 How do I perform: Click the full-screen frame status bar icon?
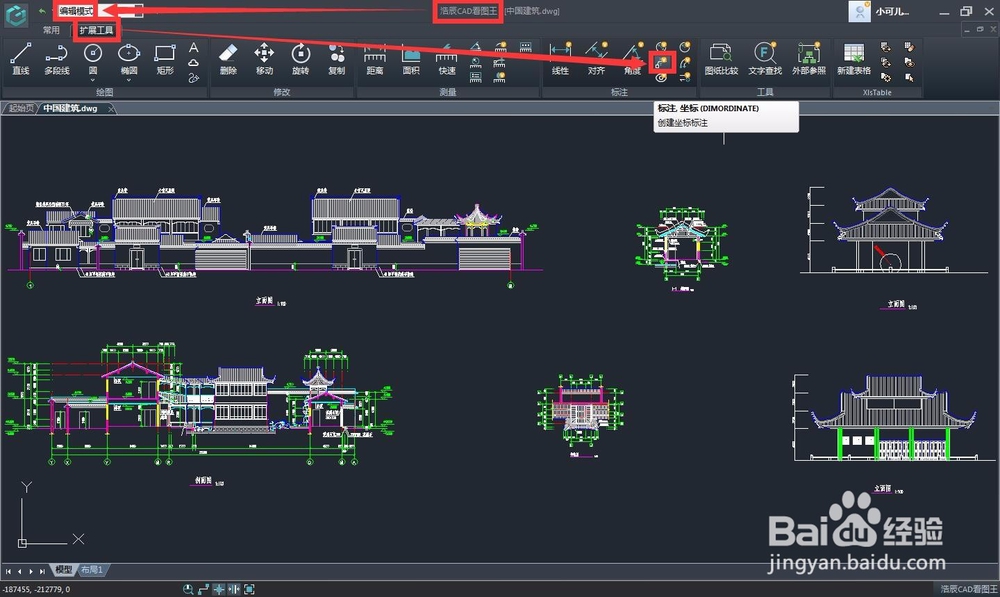249,589
